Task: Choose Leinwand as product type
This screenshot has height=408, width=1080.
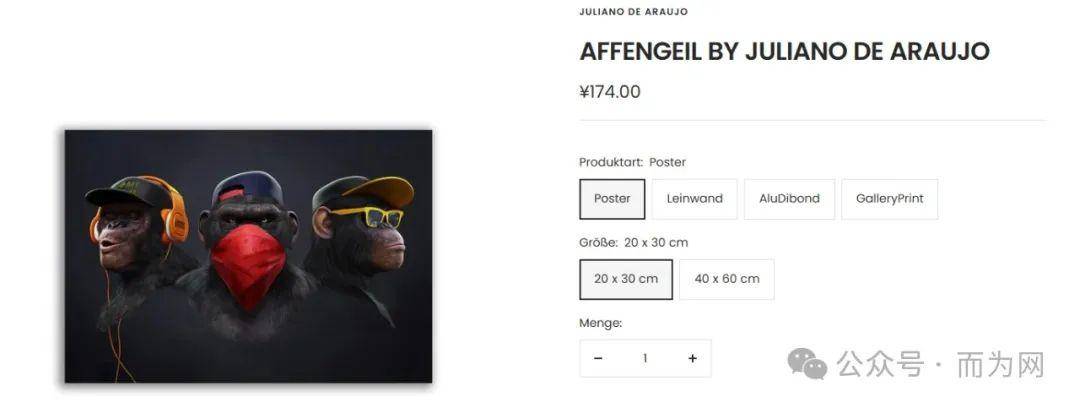Action: [694, 199]
